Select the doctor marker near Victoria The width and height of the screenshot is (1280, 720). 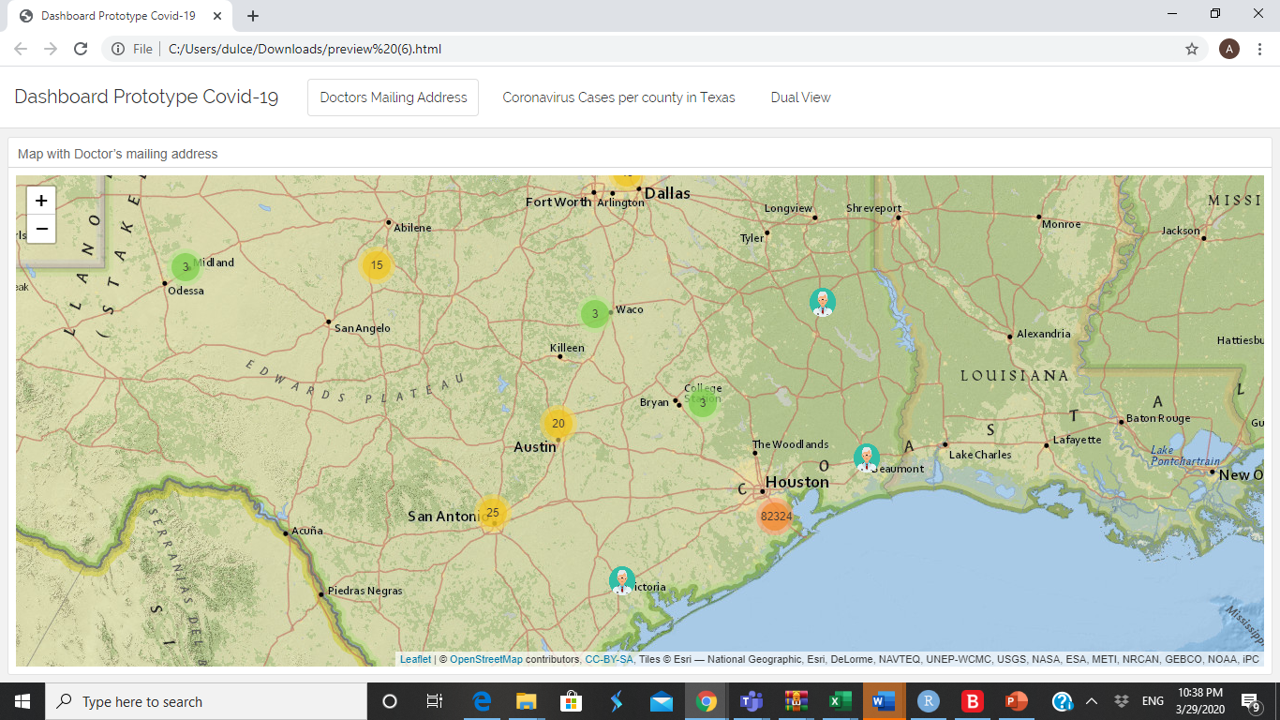[622, 580]
